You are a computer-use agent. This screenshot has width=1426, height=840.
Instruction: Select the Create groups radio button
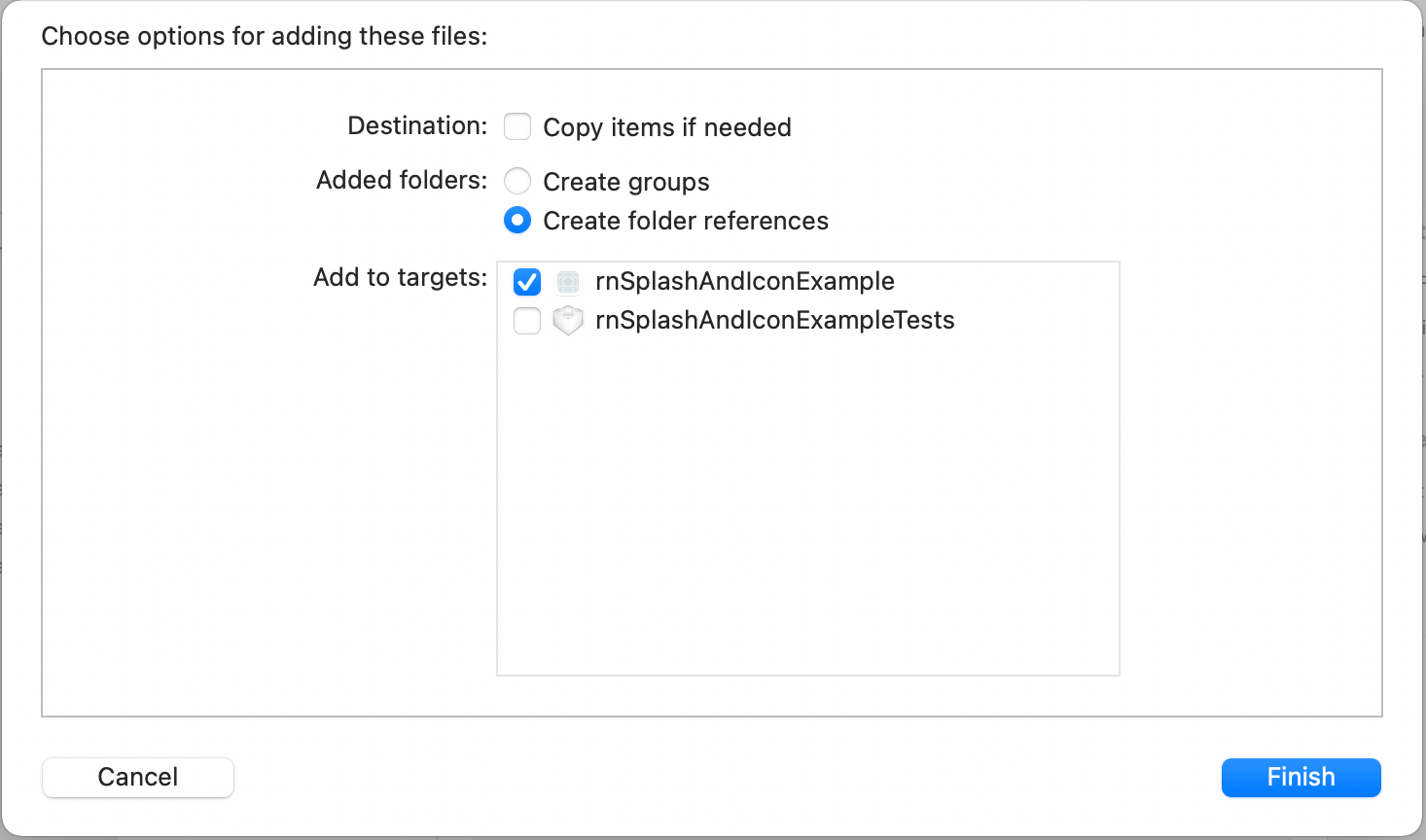(517, 181)
